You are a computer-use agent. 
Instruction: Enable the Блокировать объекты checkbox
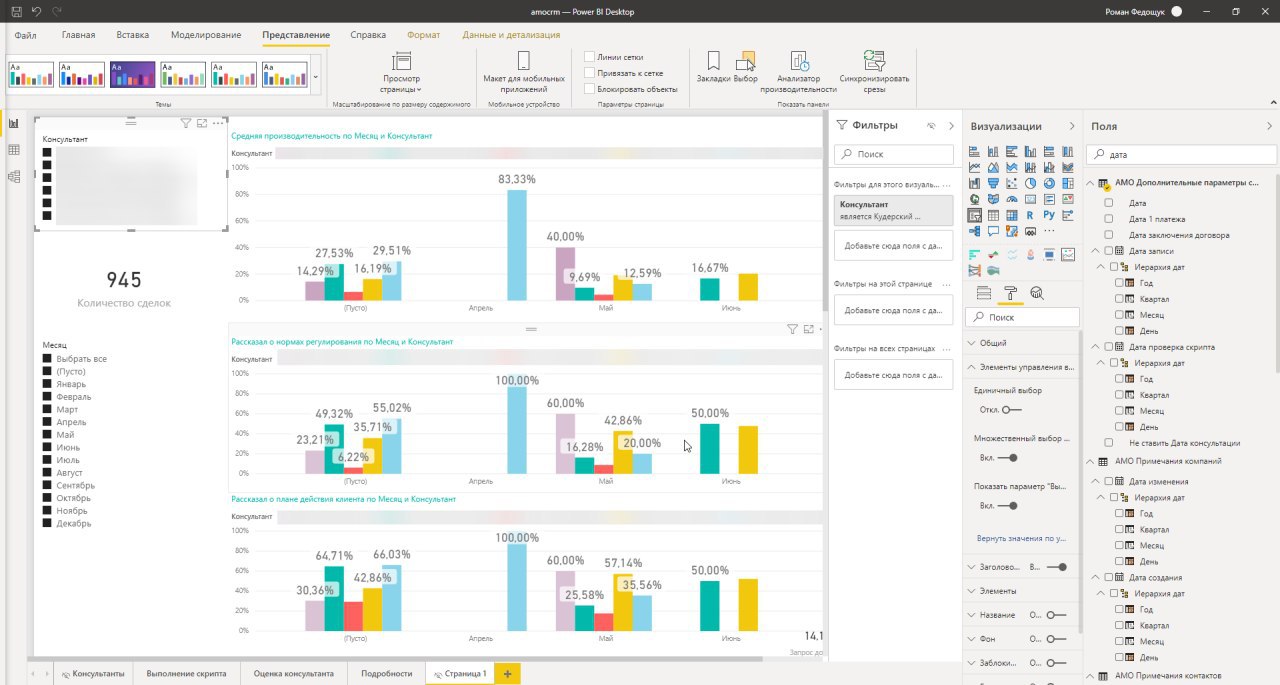[x=590, y=89]
